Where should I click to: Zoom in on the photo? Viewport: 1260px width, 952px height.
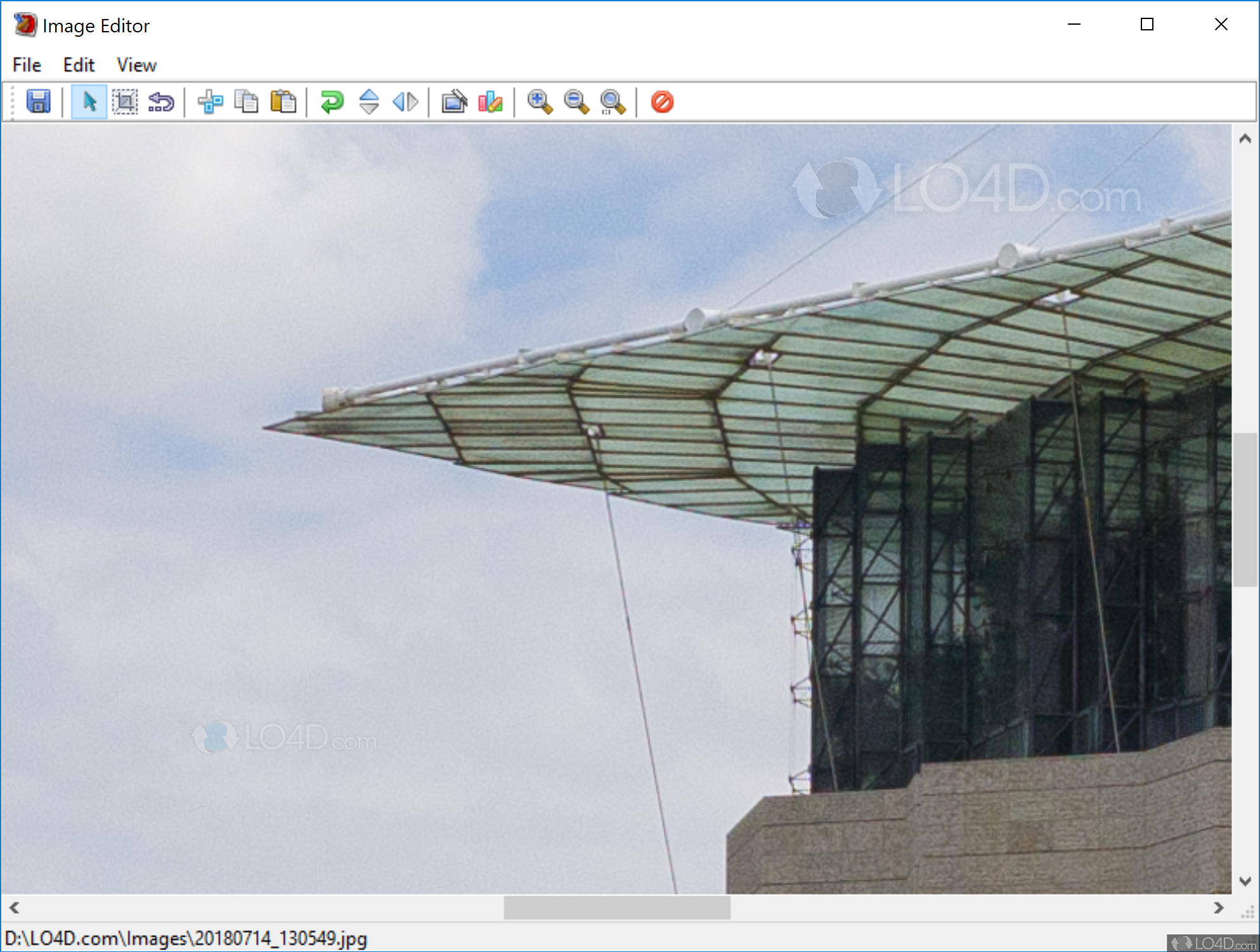tap(538, 101)
